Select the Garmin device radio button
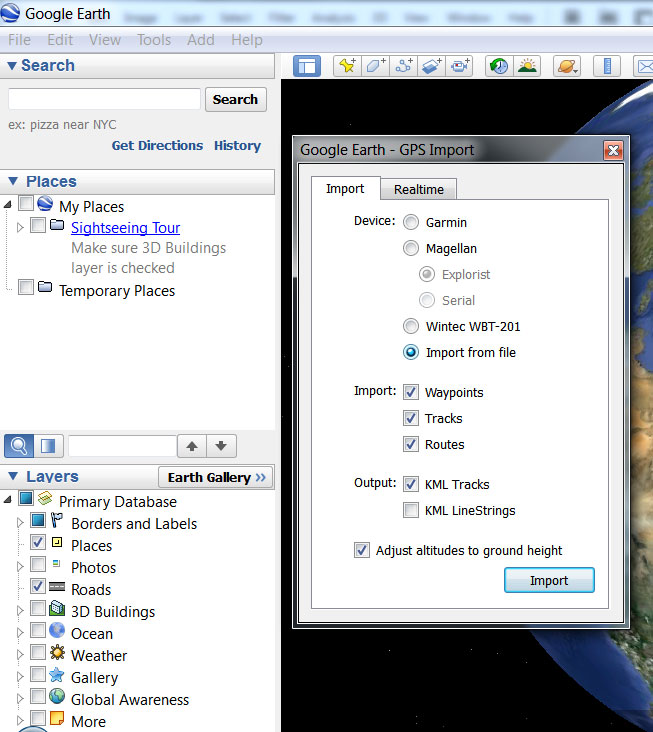The width and height of the screenshot is (653, 732). tap(411, 222)
